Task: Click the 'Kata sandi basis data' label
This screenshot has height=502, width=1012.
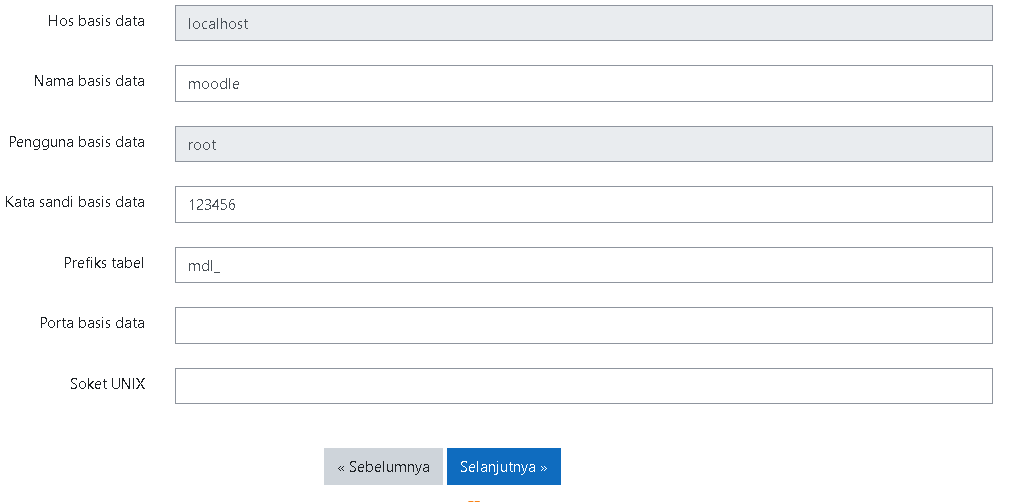Action: 75,202
